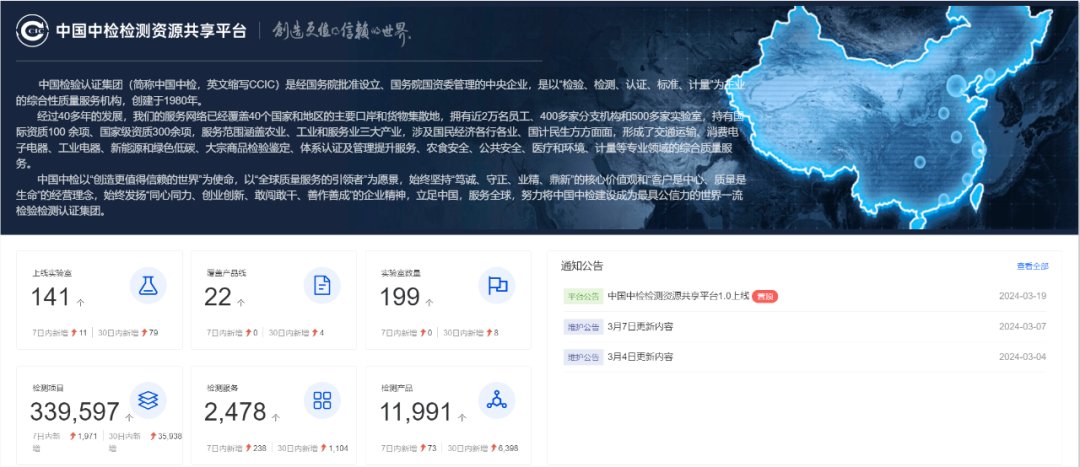Click the CCIC circular logo
This screenshot has height=467, width=1080.
33,31
